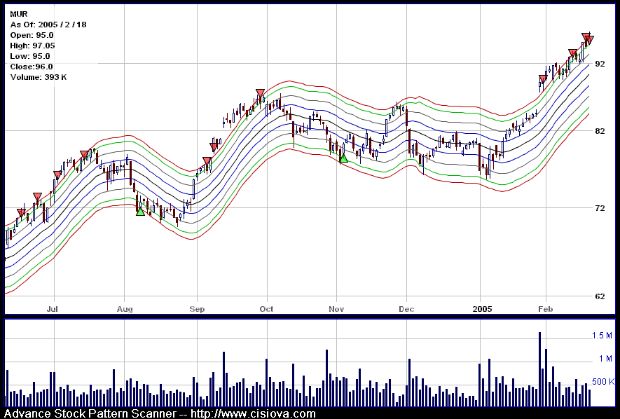The height and width of the screenshot is (419, 620).
Task: Select the Sep month label
Action: 197,309
